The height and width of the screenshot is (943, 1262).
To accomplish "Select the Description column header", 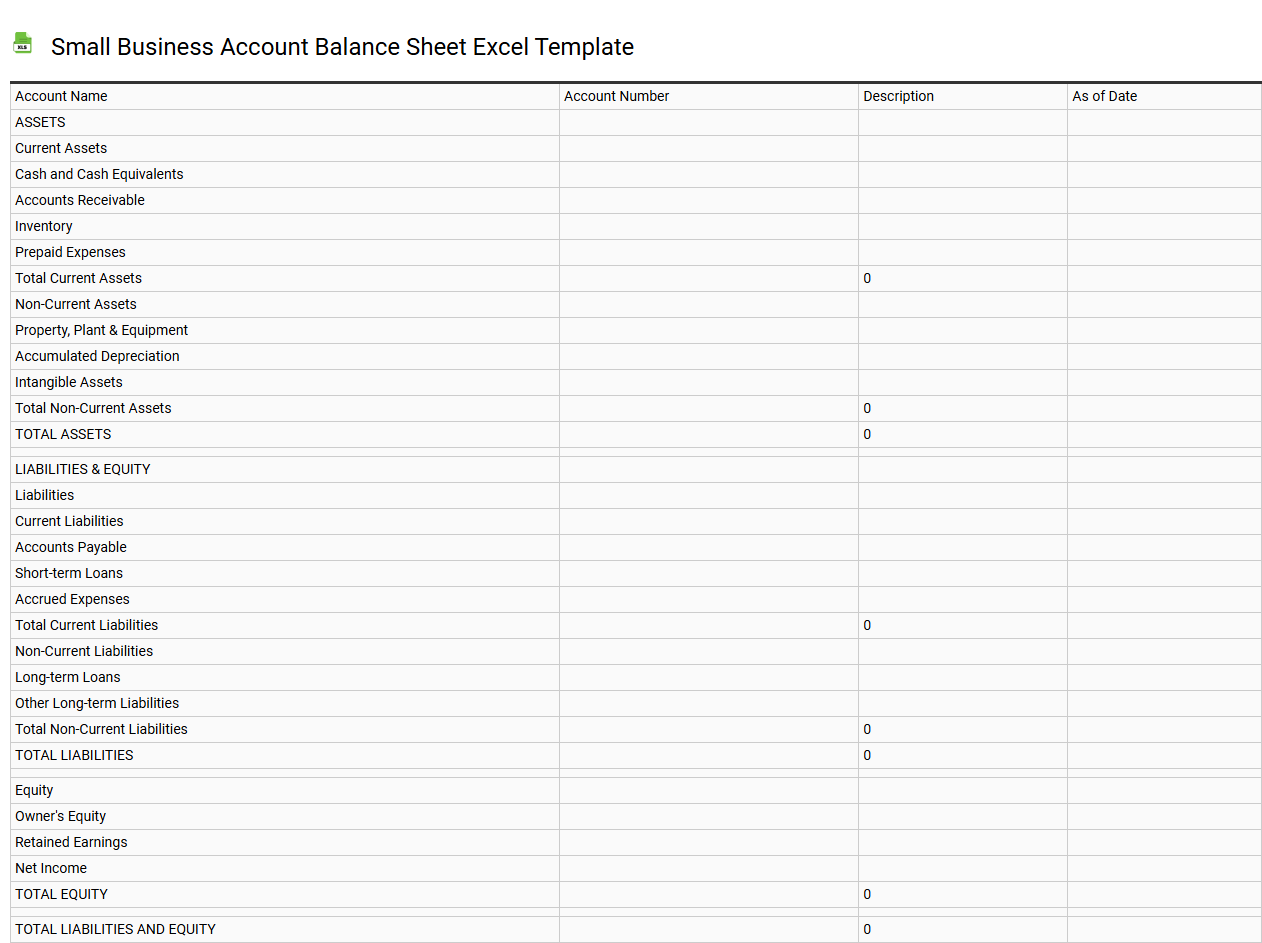I will (x=898, y=96).
